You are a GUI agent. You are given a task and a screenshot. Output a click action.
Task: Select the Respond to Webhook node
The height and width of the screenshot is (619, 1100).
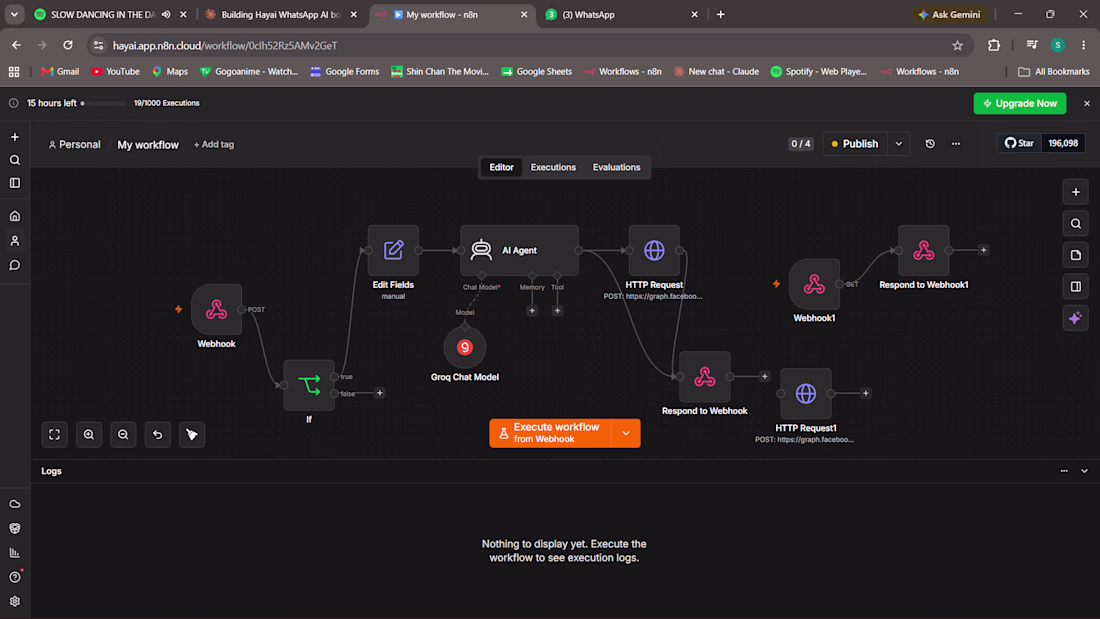tap(704, 377)
